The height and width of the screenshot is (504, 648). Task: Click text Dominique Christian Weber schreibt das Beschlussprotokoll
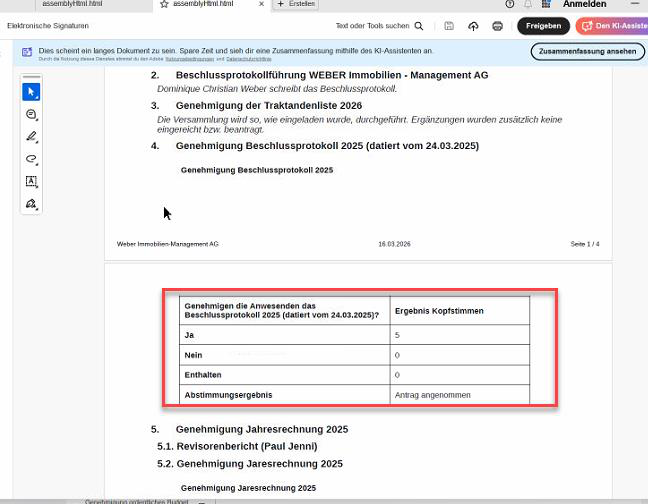[x=277, y=89]
